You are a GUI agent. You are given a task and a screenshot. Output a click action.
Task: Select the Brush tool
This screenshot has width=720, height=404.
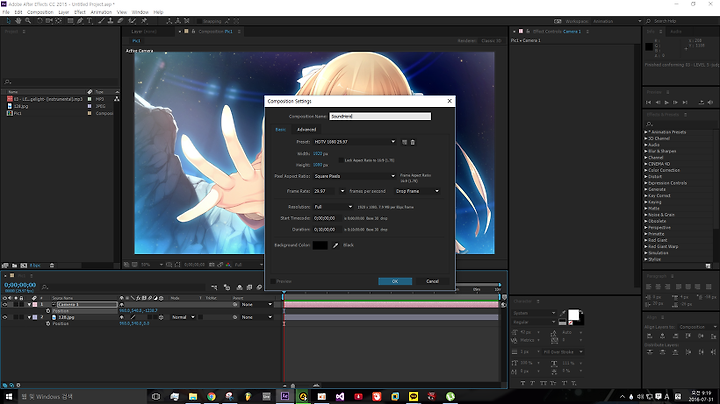coord(101,21)
